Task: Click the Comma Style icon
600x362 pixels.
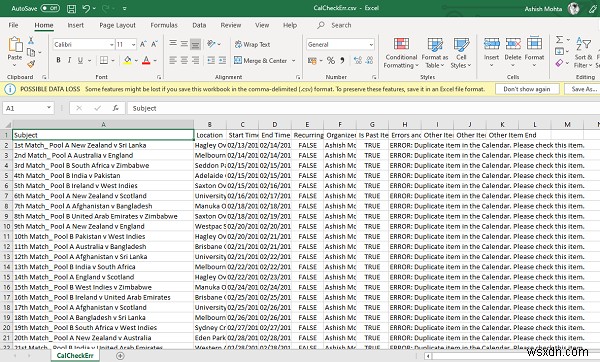Action: point(342,60)
